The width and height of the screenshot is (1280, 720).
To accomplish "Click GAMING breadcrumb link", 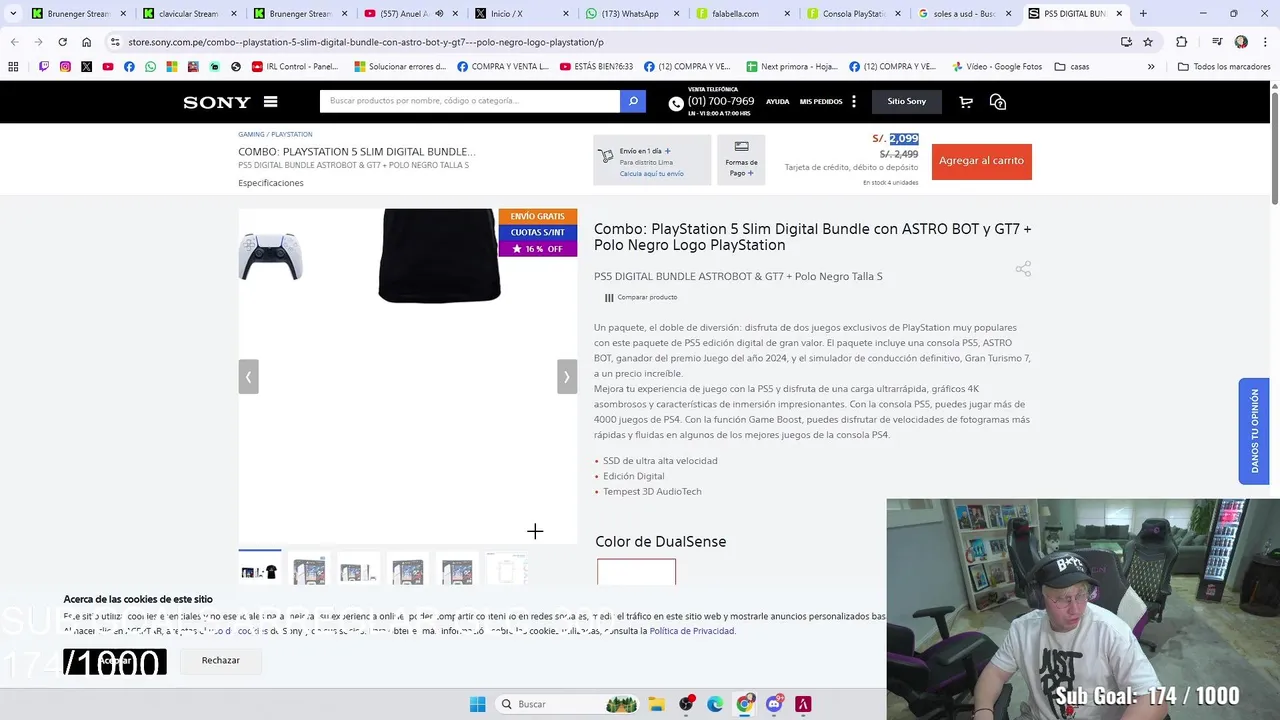I will (x=251, y=134).
